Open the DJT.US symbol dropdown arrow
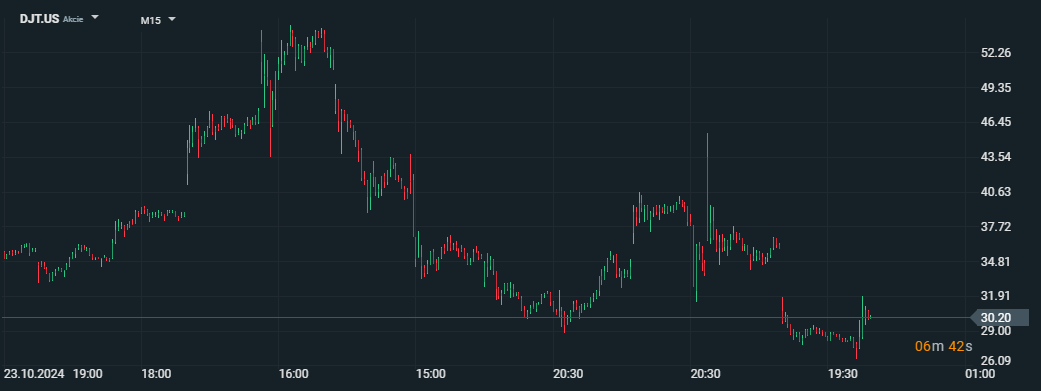 [x=95, y=17]
